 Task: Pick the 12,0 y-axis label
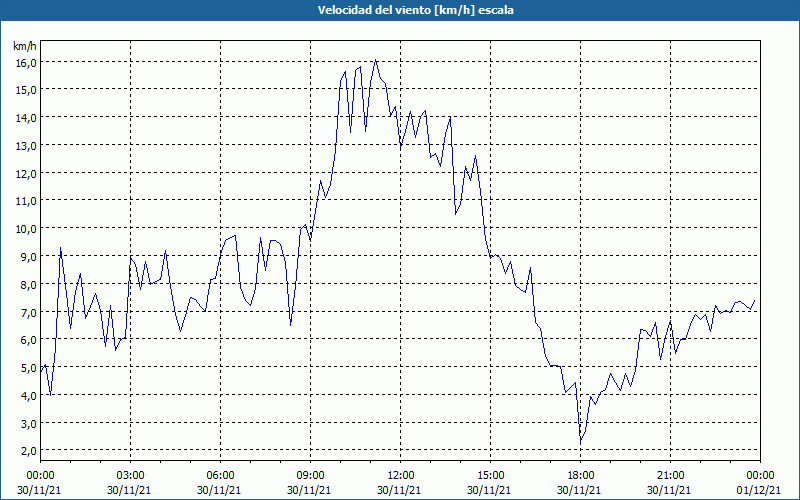(x=26, y=173)
